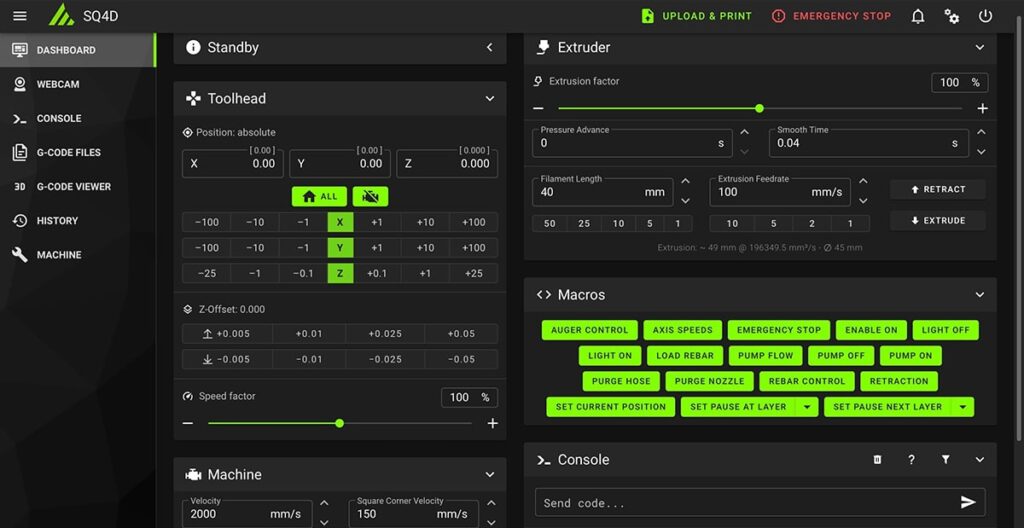Click the Extrusion factor slider handle
The width and height of the screenshot is (1024, 528).
click(759, 108)
